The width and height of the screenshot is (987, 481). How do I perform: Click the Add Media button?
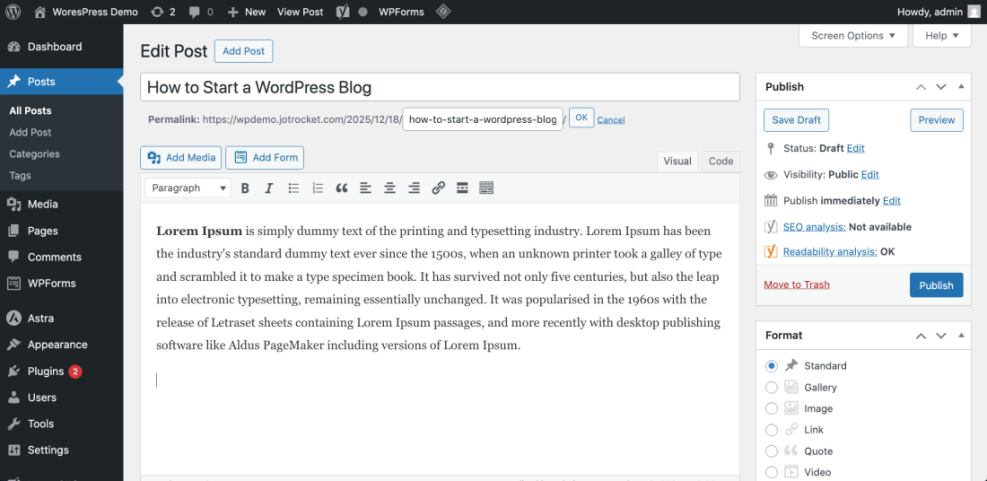[181, 158]
